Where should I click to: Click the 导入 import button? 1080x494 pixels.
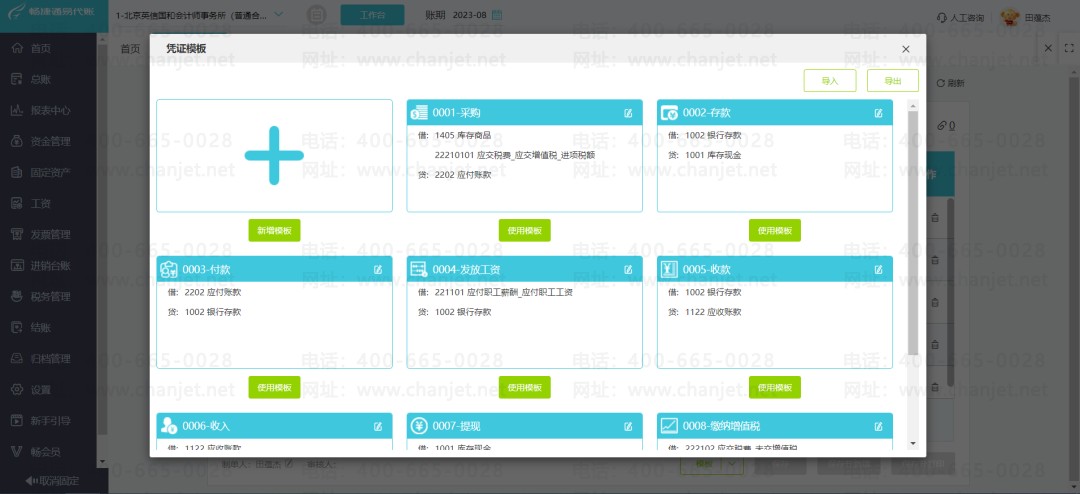point(830,81)
